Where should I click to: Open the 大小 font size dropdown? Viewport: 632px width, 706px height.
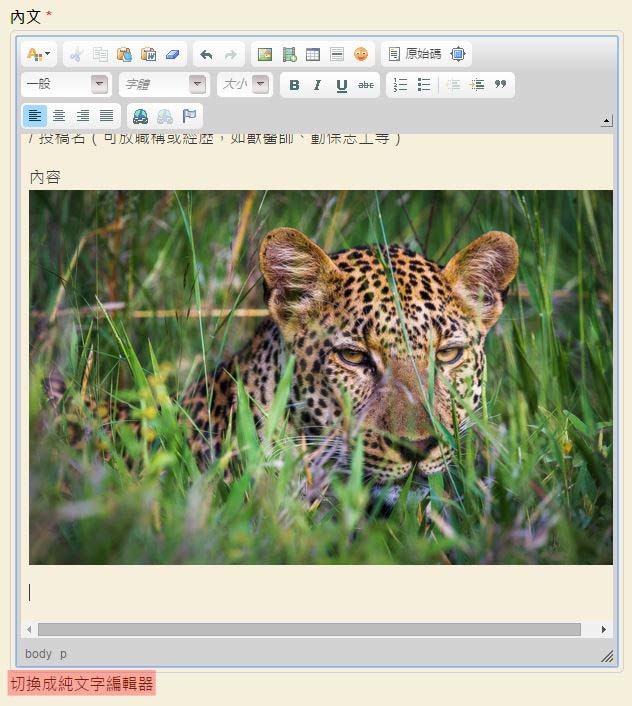click(x=245, y=85)
